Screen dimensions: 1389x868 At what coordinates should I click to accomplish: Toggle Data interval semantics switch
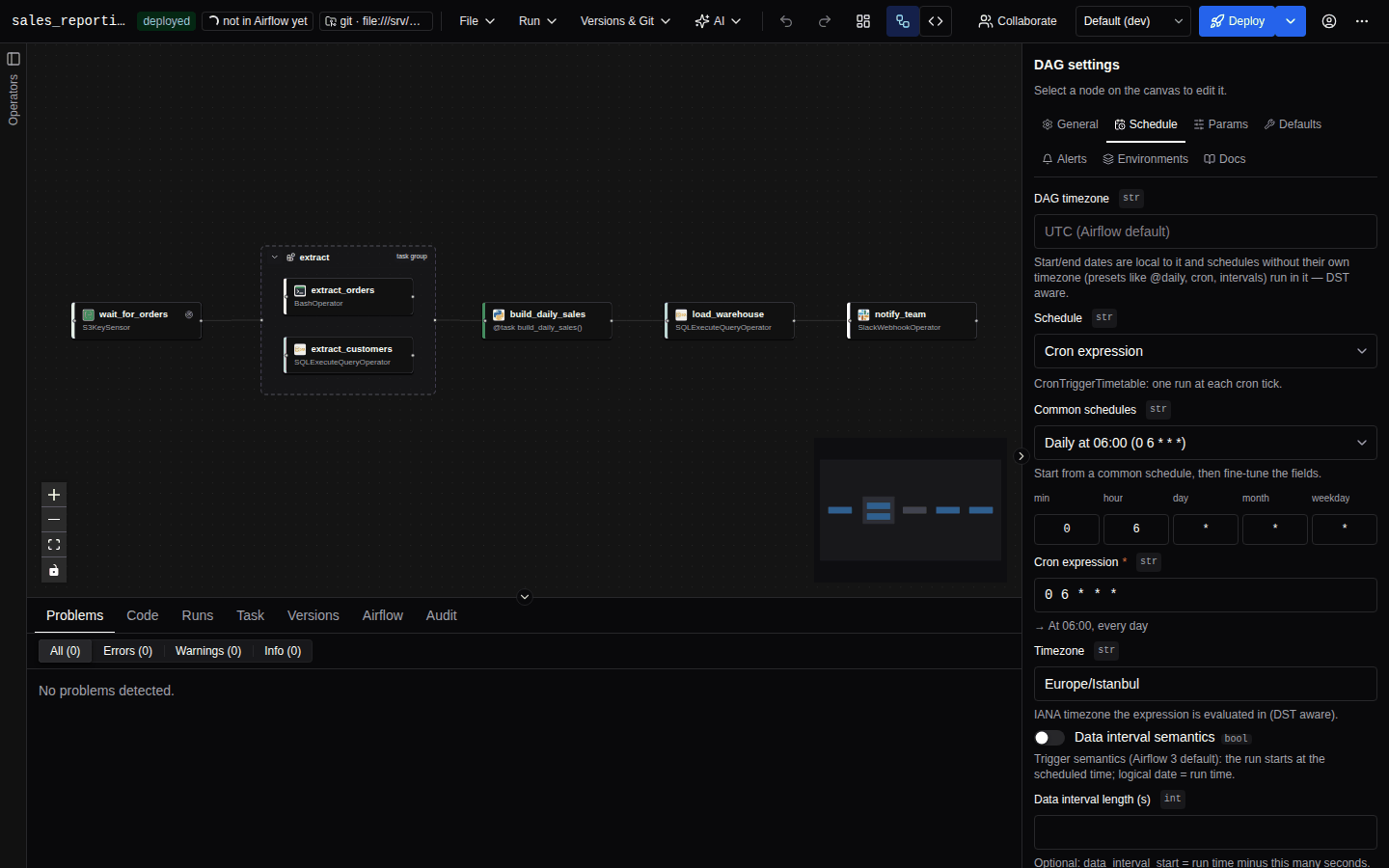pos(1049,738)
